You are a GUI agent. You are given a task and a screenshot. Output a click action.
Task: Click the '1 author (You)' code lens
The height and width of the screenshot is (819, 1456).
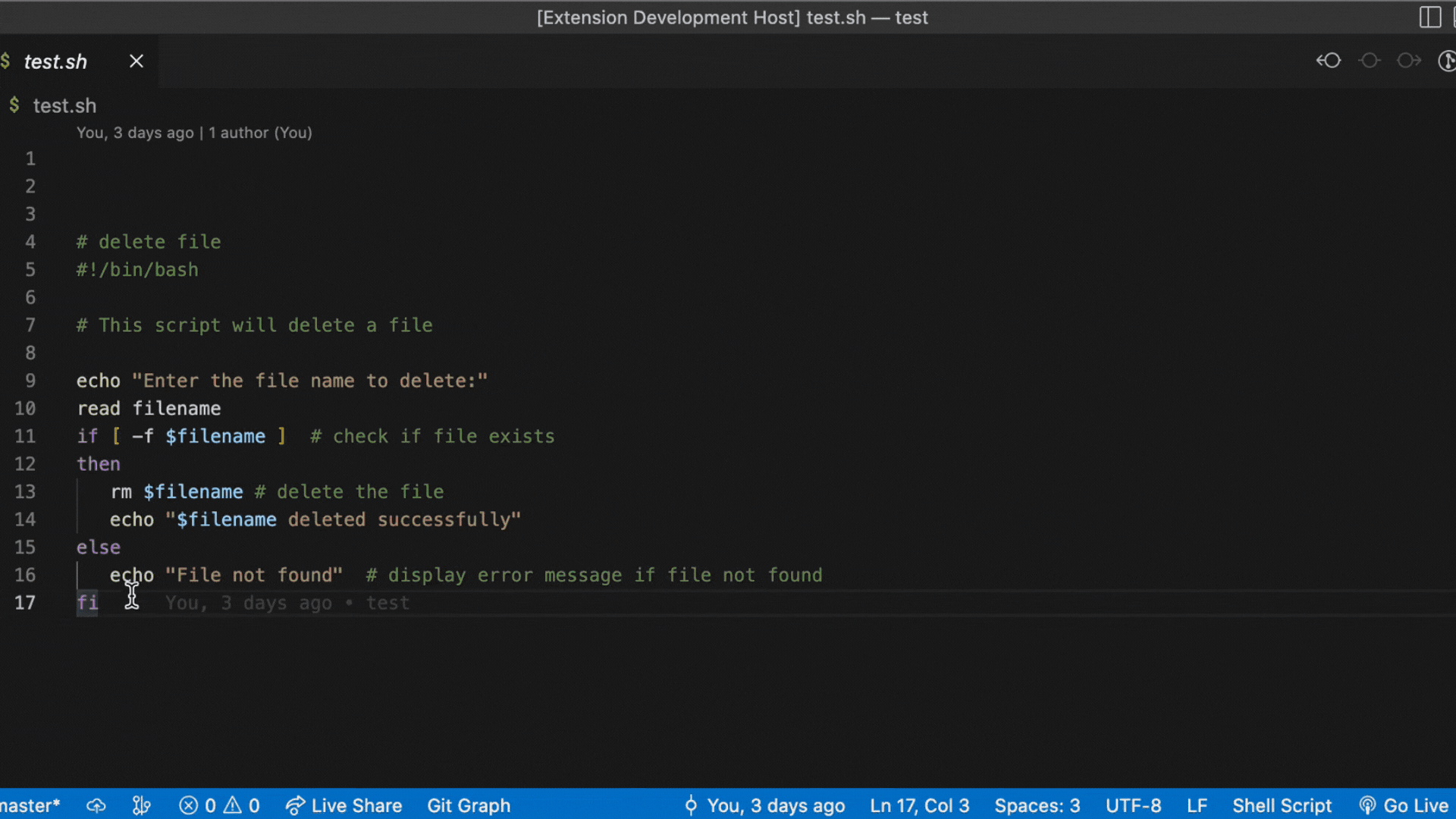click(260, 133)
